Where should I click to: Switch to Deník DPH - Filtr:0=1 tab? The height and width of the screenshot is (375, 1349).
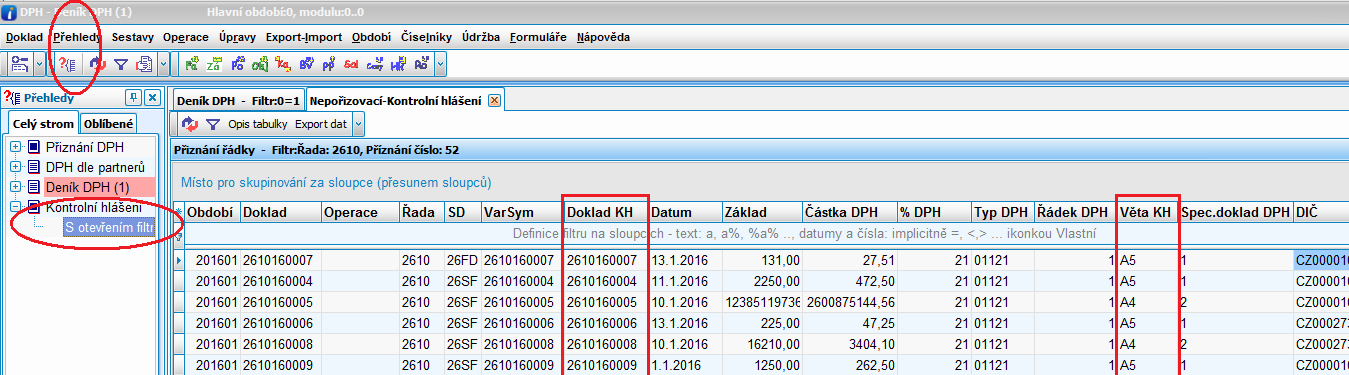(x=238, y=101)
